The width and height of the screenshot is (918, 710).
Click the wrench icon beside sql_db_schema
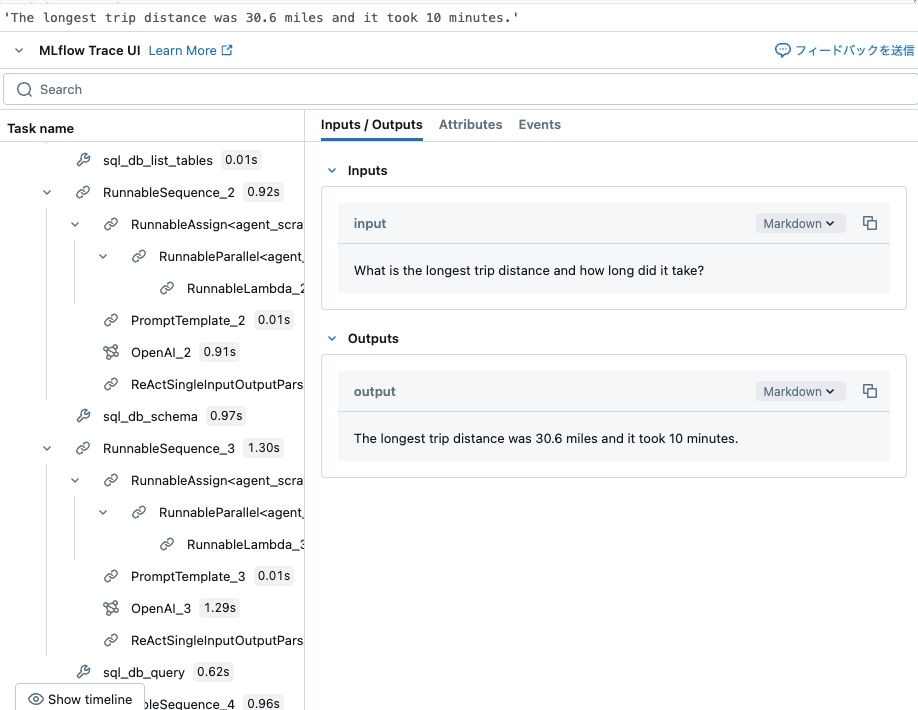(x=83, y=416)
